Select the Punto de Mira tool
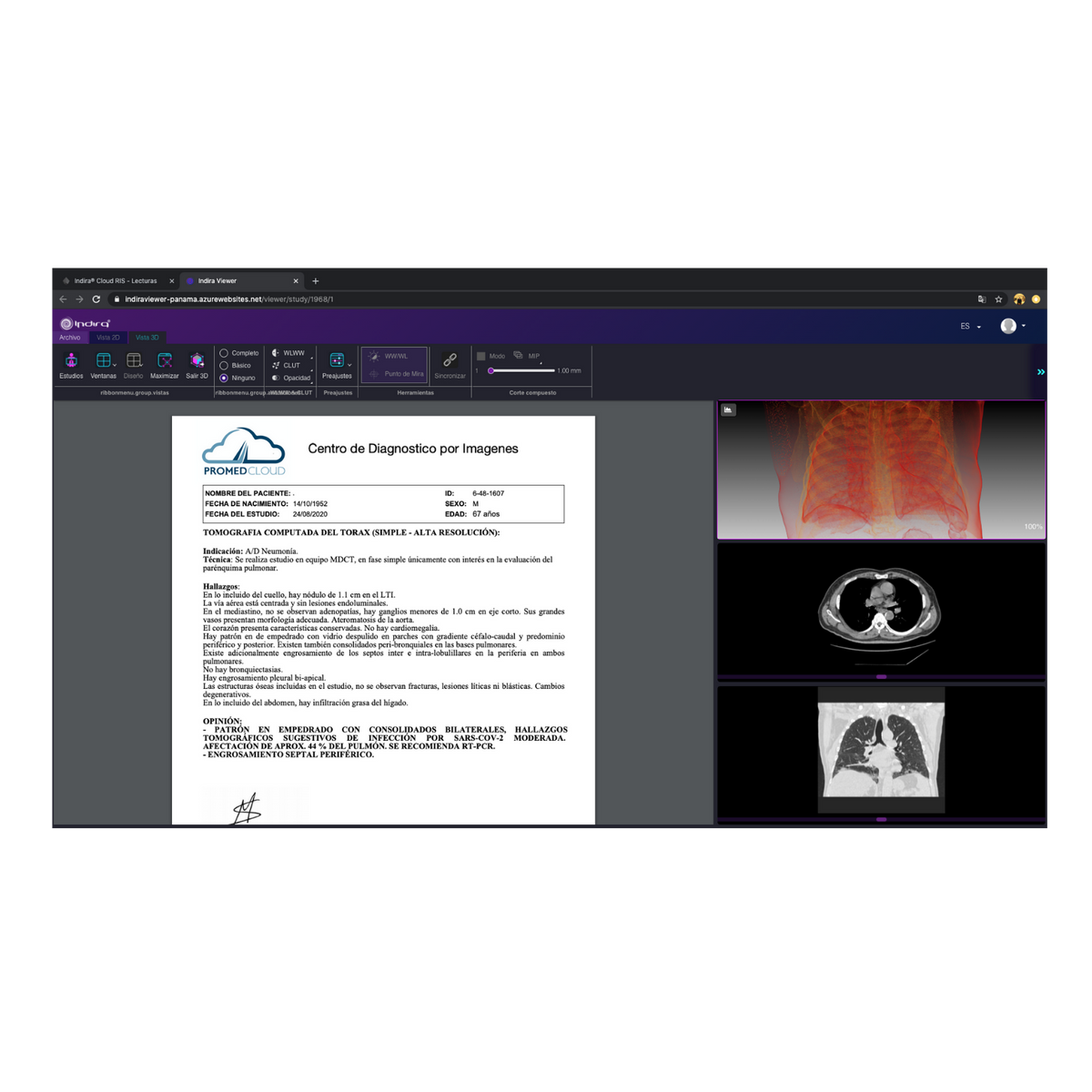Viewport: 1092px width, 1092px height. 398,373
